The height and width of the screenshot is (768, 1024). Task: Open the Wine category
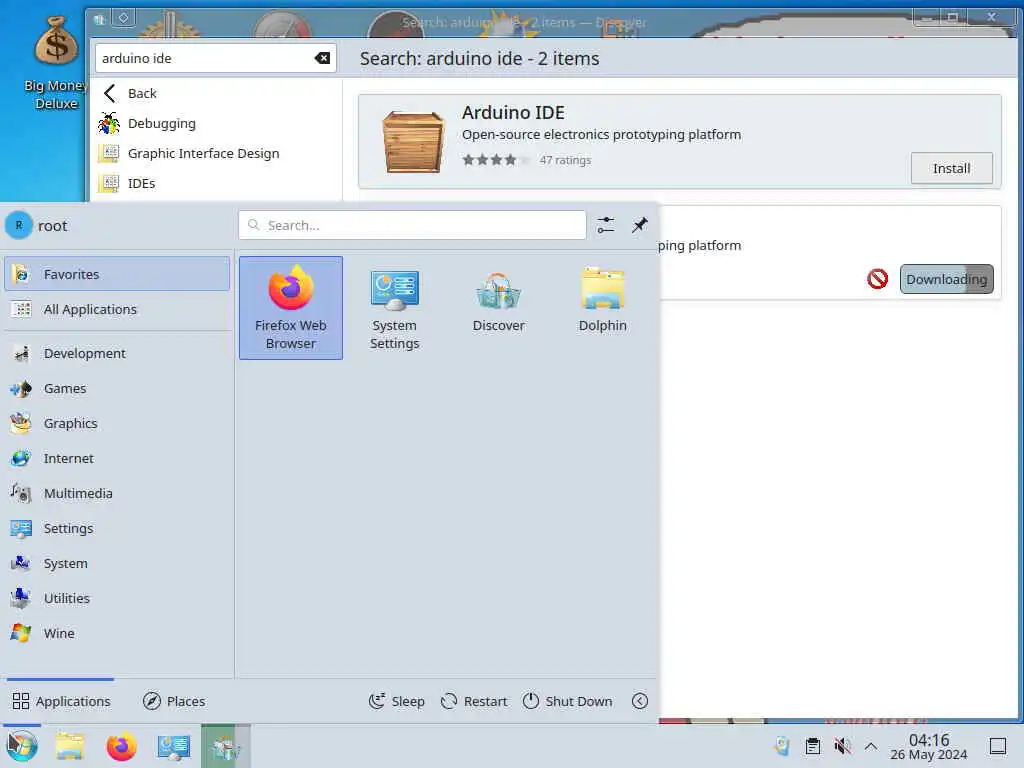[x=117, y=633]
